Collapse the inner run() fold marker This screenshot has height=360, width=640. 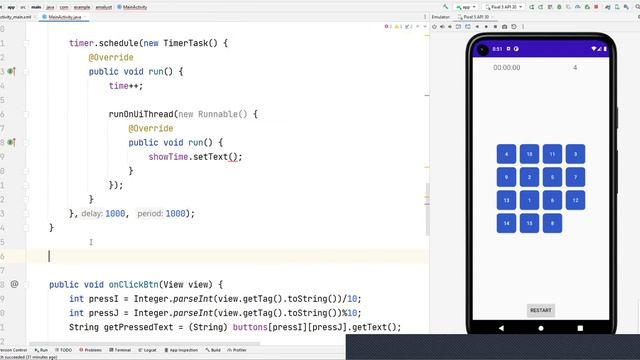[x=26, y=142]
